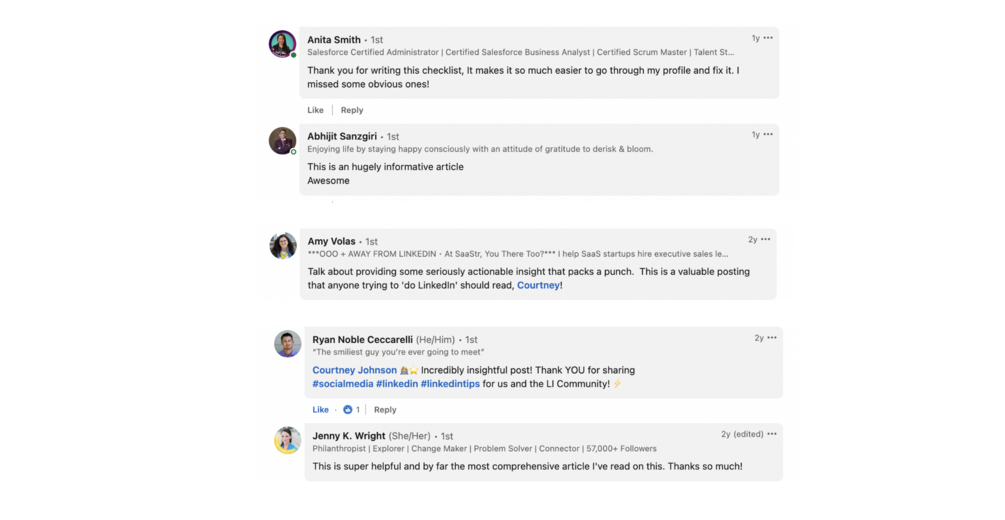Viewport: 1005px width, 520px height.
Task: Like Anita Smith's comment
Action: tap(315, 110)
